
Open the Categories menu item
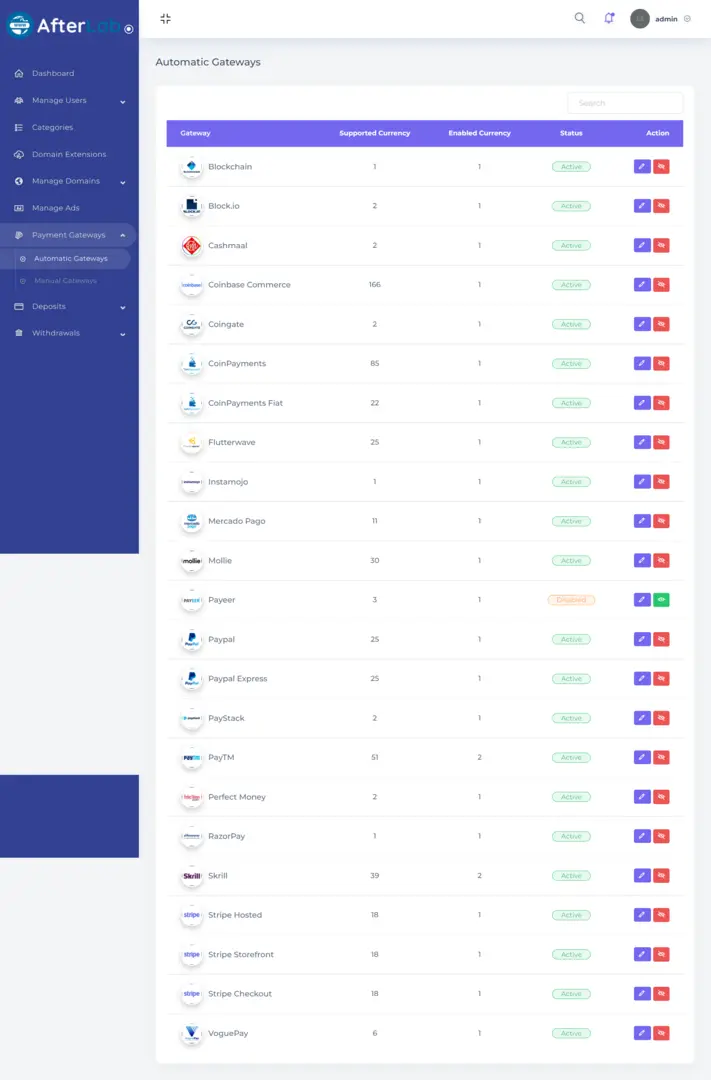(x=52, y=127)
